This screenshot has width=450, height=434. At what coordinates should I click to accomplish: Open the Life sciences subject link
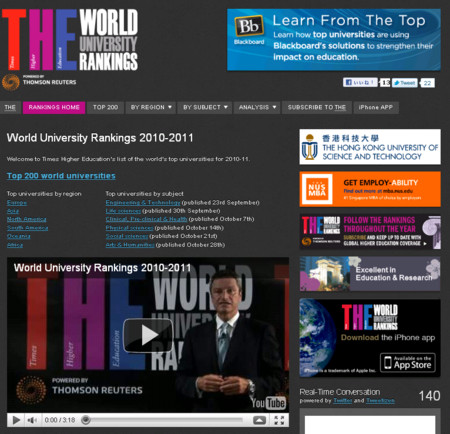click(x=123, y=211)
